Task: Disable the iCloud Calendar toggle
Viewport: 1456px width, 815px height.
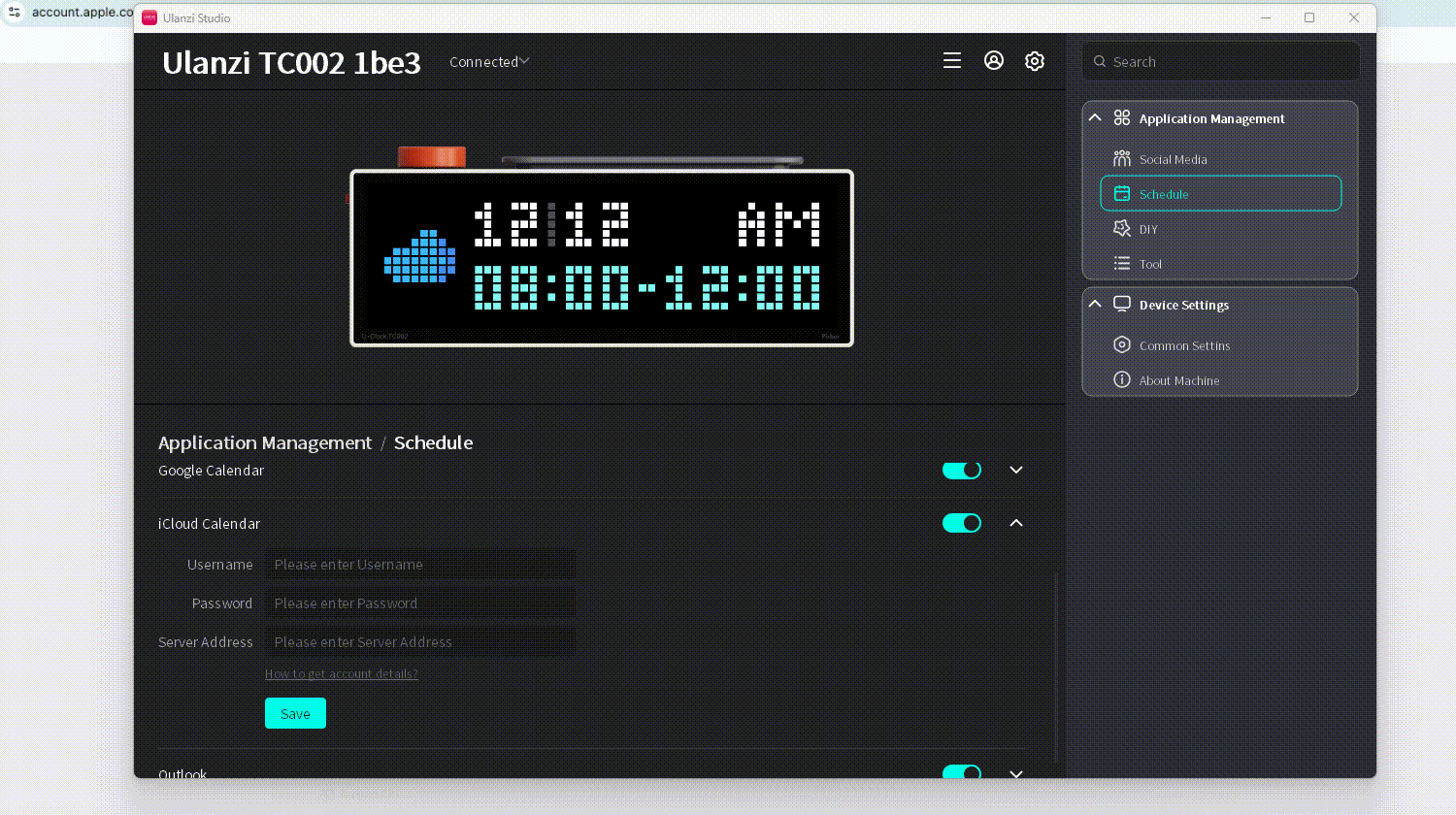Action: point(962,523)
